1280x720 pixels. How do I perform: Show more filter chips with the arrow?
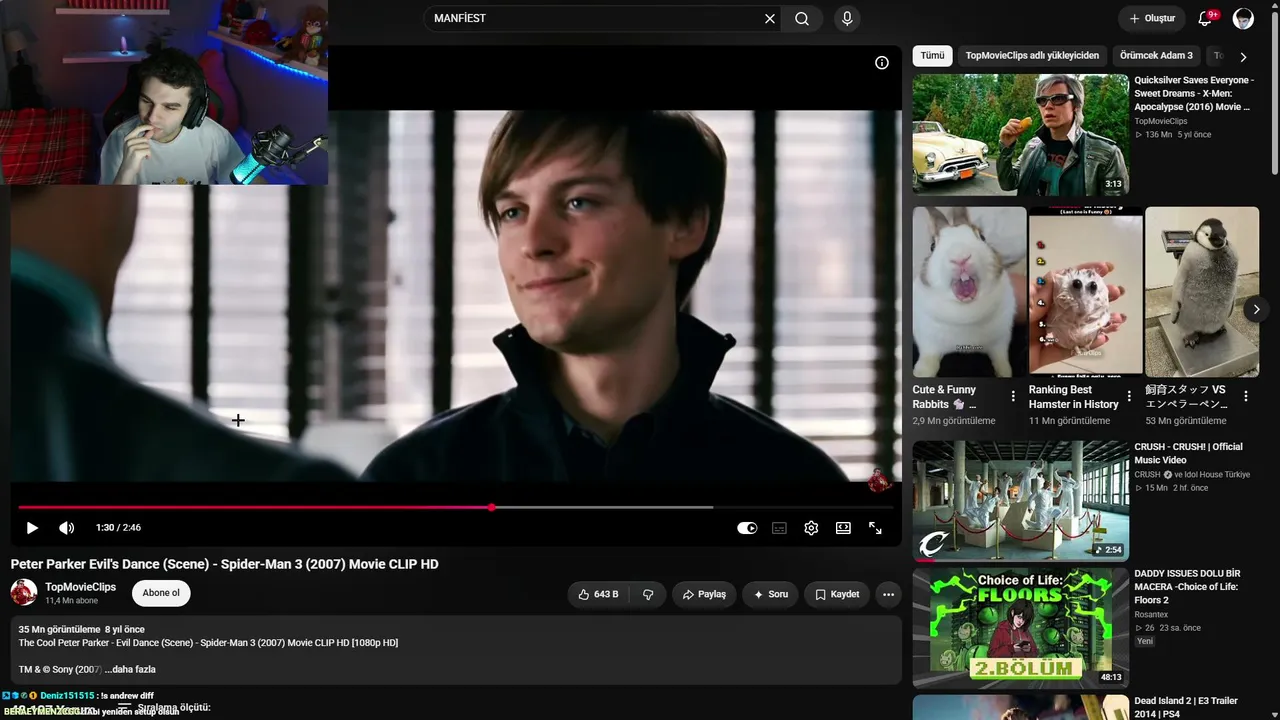point(1243,57)
